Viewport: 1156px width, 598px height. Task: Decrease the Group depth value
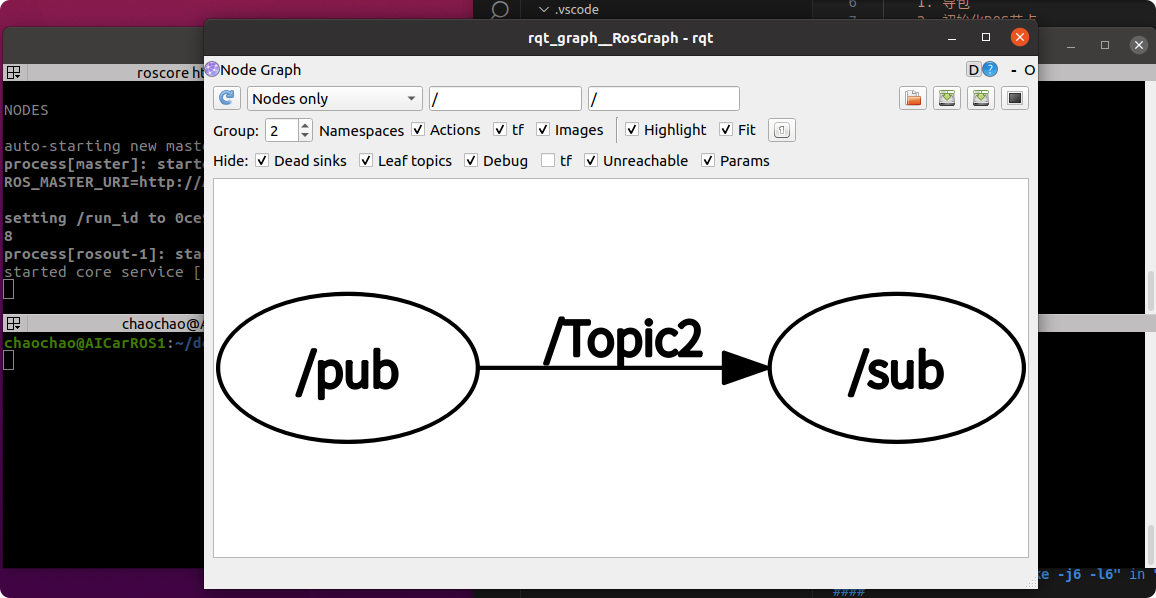coord(306,136)
